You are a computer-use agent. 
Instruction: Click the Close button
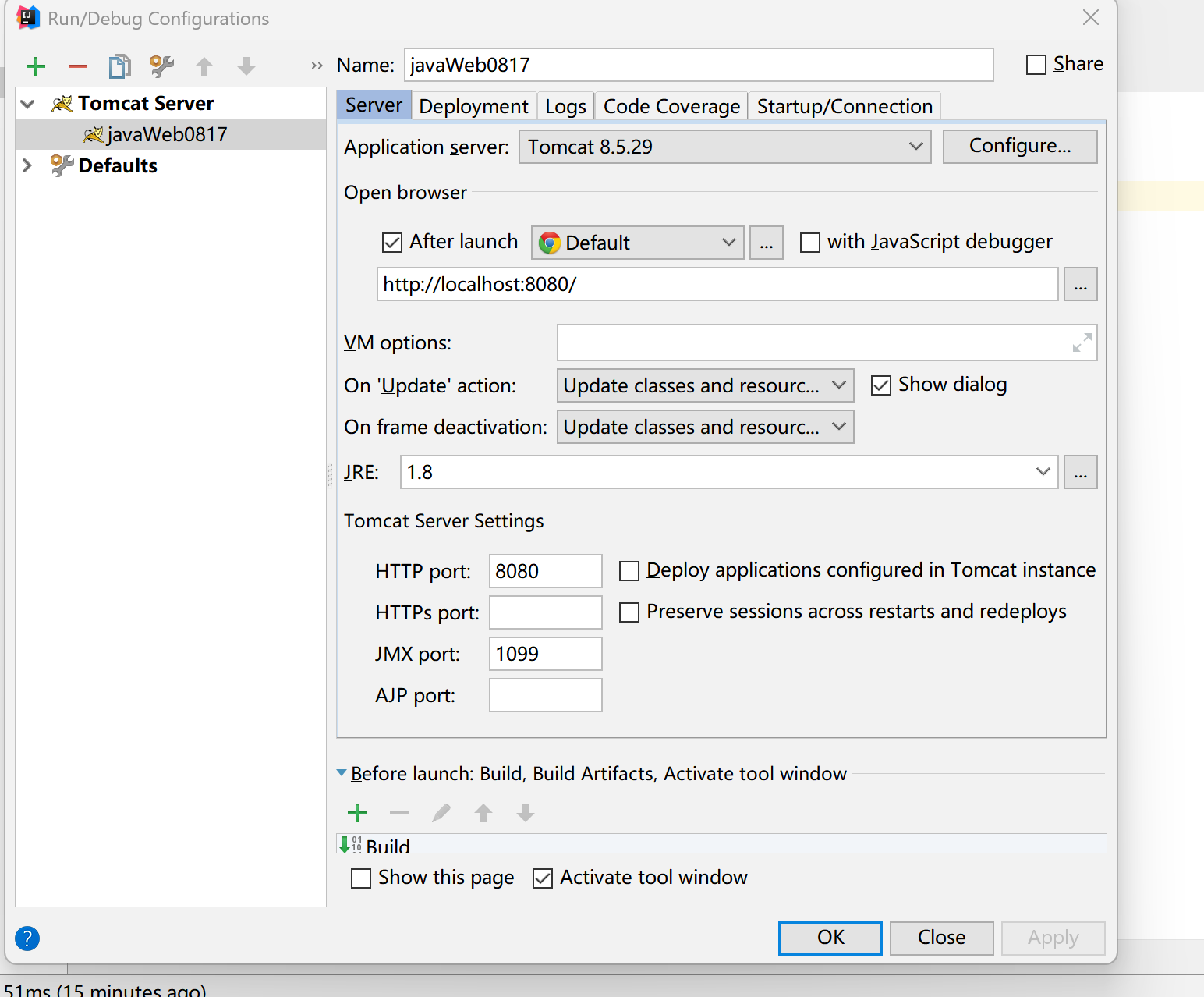(x=941, y=938)
